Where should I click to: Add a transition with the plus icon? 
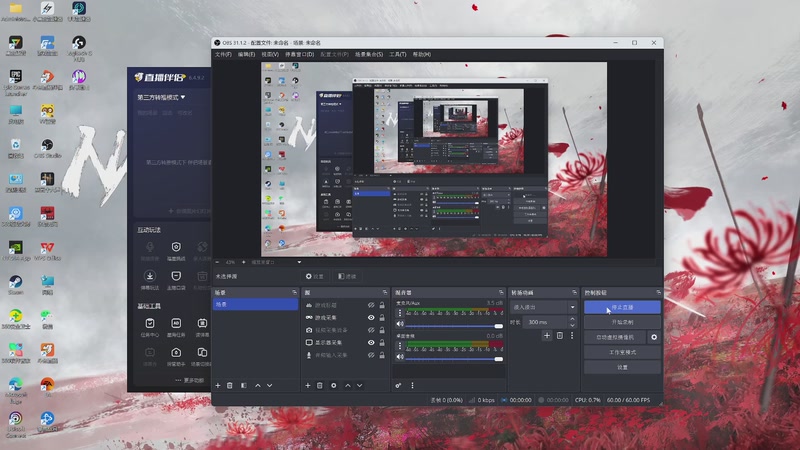[547, 336]
